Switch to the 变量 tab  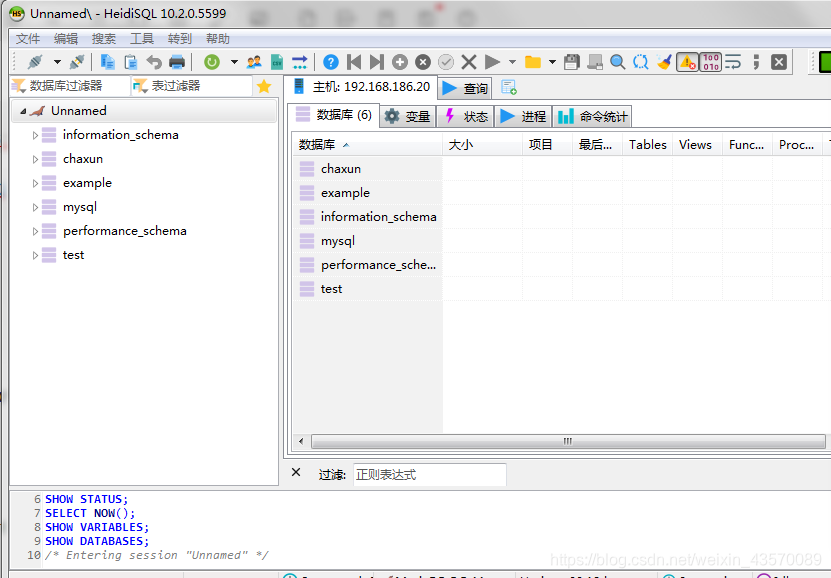point(407,117)
